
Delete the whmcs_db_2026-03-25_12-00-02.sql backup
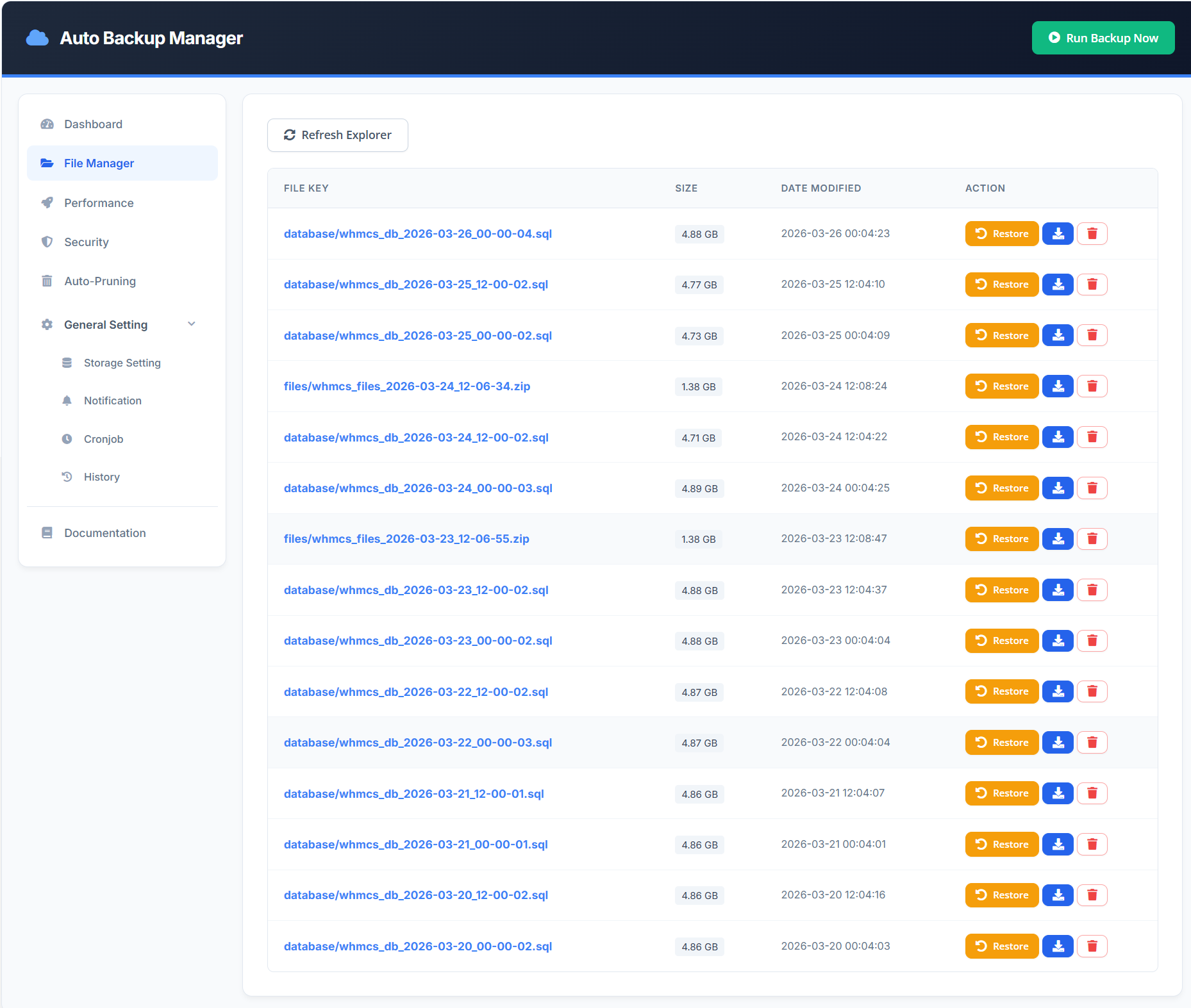[1092, 285]
